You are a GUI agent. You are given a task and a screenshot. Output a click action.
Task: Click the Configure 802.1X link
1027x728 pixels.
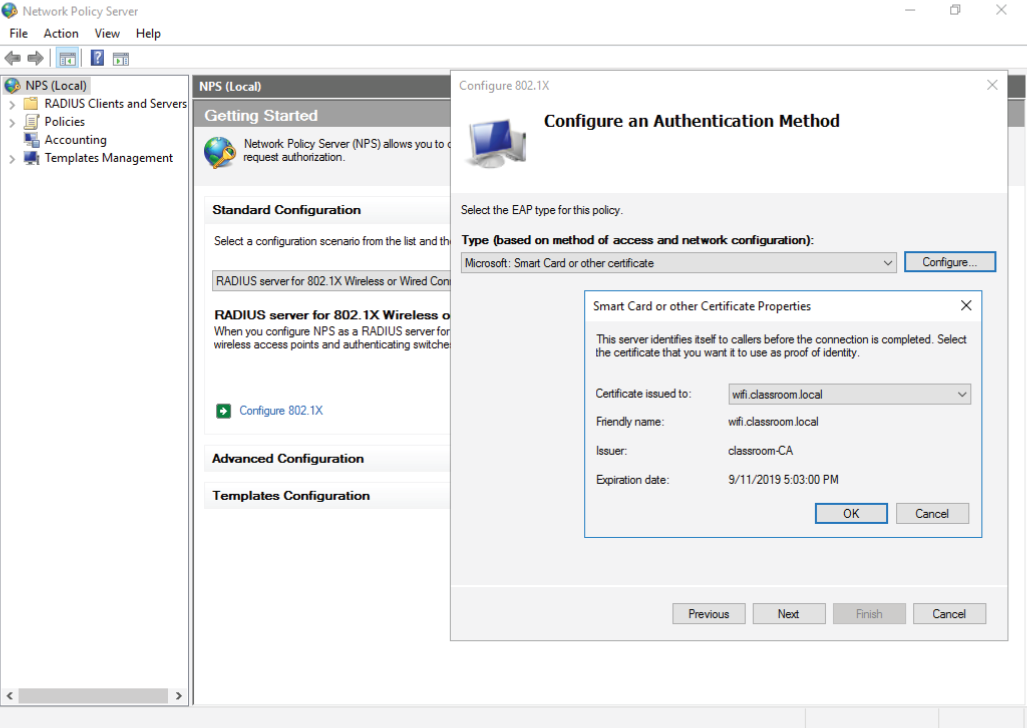pos(281,411)
